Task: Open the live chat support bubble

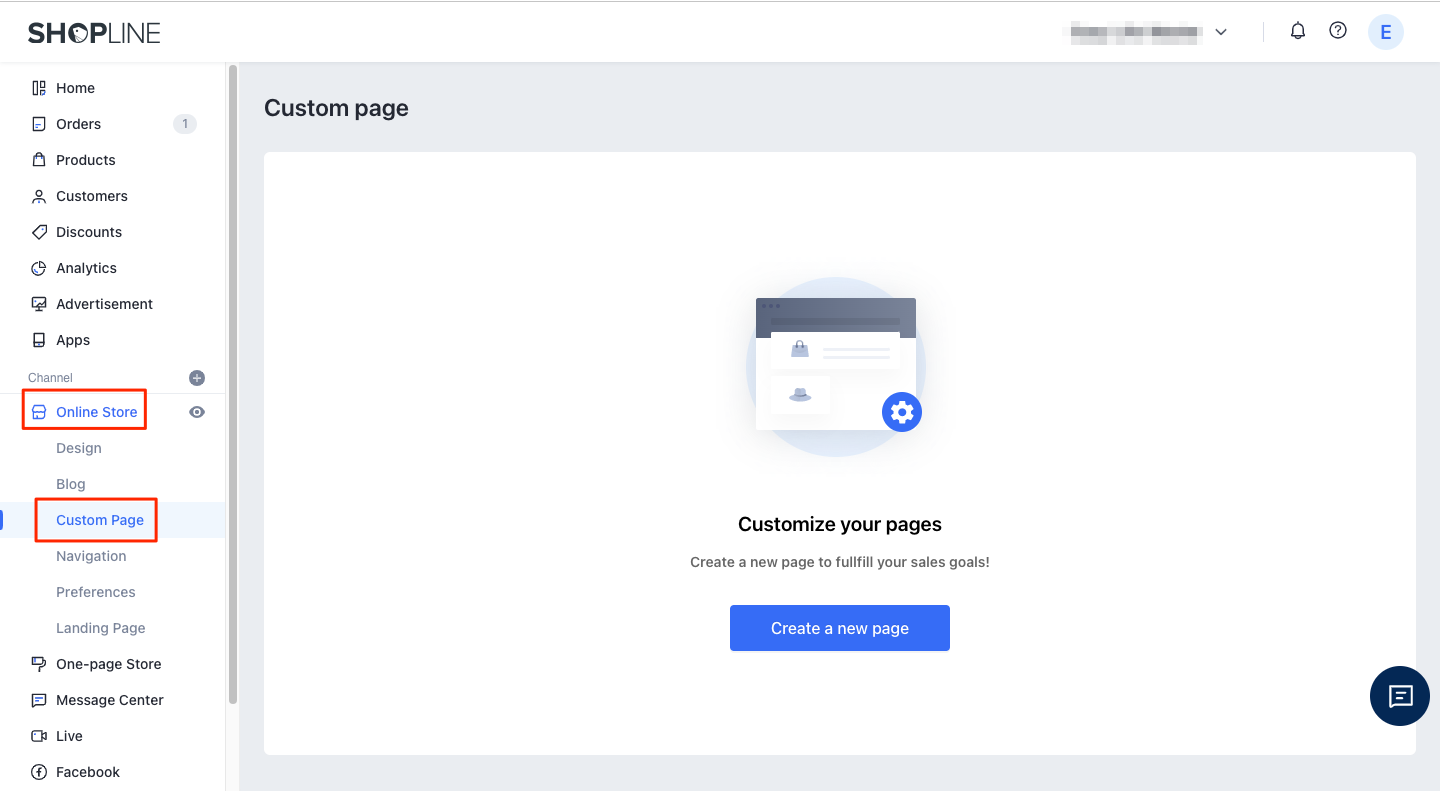Action: point(1399,696)
